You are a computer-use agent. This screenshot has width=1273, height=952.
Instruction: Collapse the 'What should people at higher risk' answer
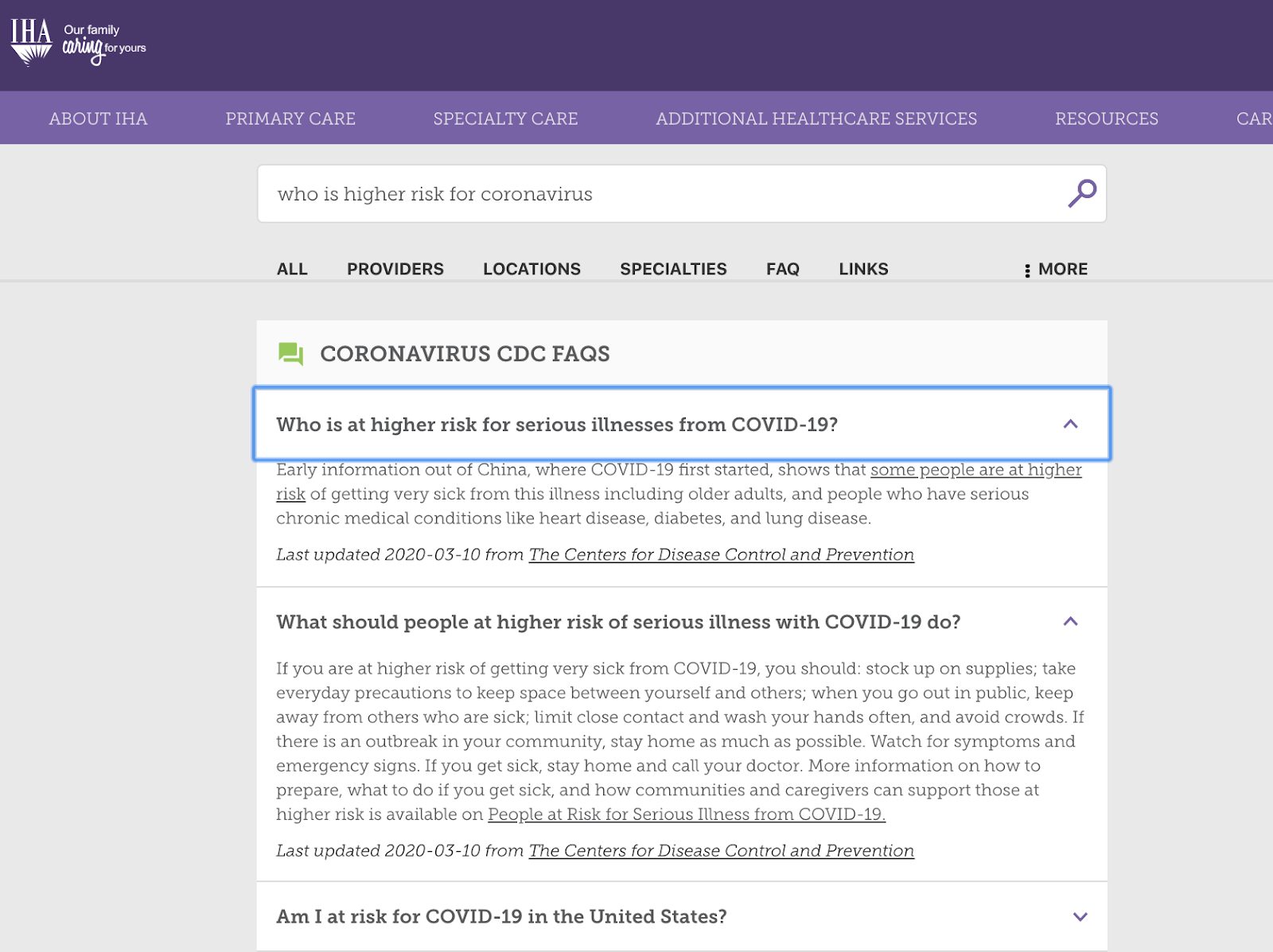point(1070,621)
